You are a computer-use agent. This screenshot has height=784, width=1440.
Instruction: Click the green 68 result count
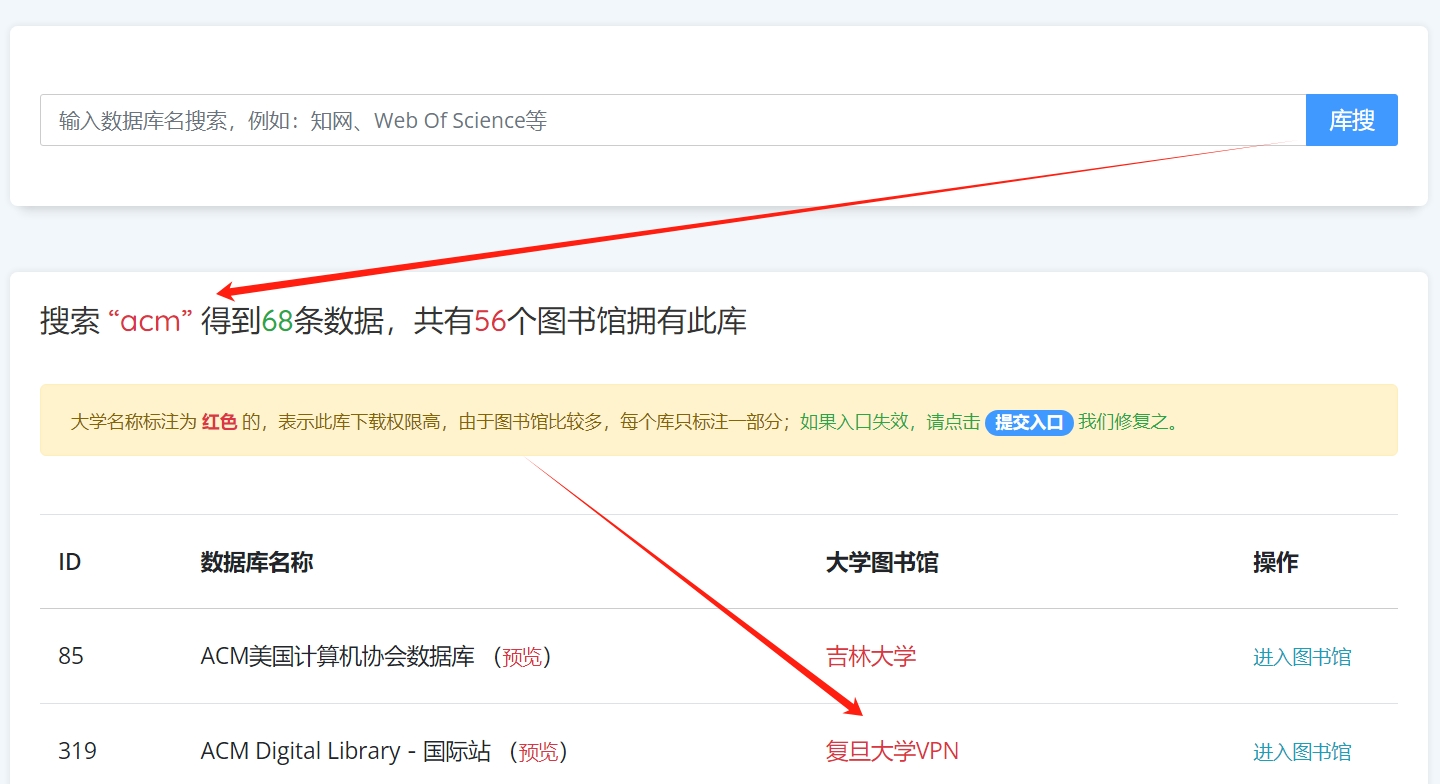(x=277, y=322)
